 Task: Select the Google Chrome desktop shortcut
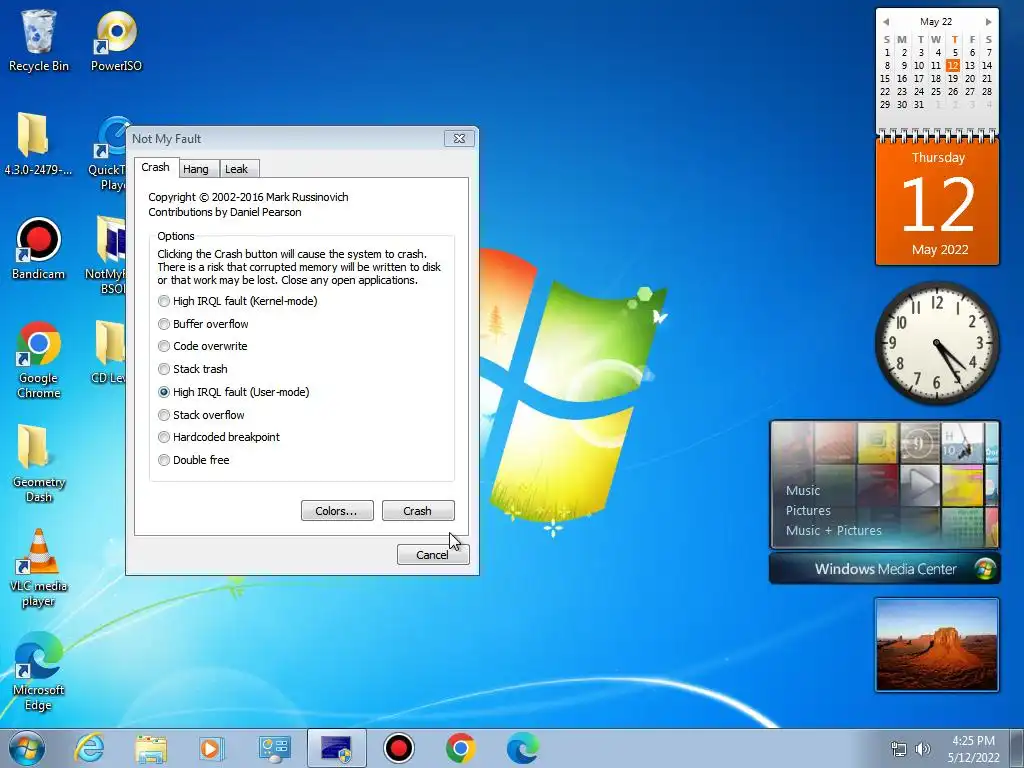click(39, 359)
